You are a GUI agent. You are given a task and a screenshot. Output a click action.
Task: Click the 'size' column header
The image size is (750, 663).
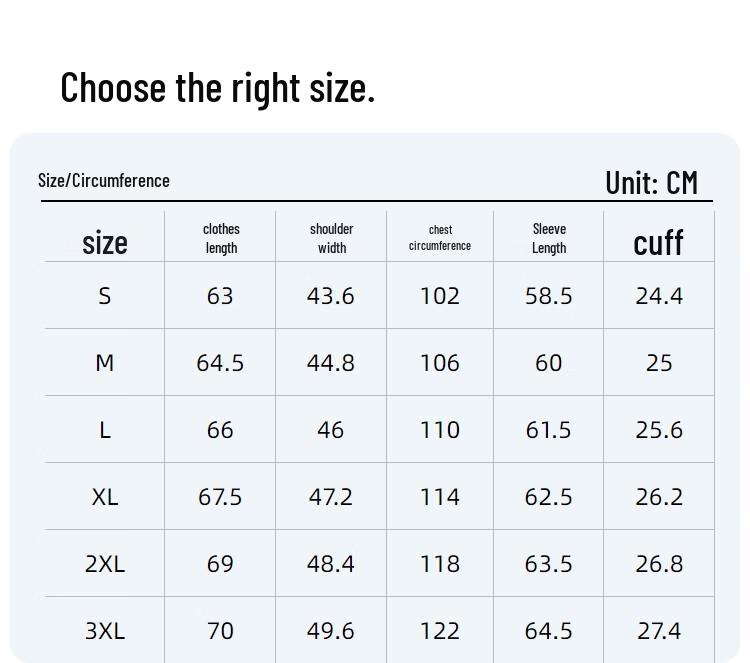[x=105, y=242]
